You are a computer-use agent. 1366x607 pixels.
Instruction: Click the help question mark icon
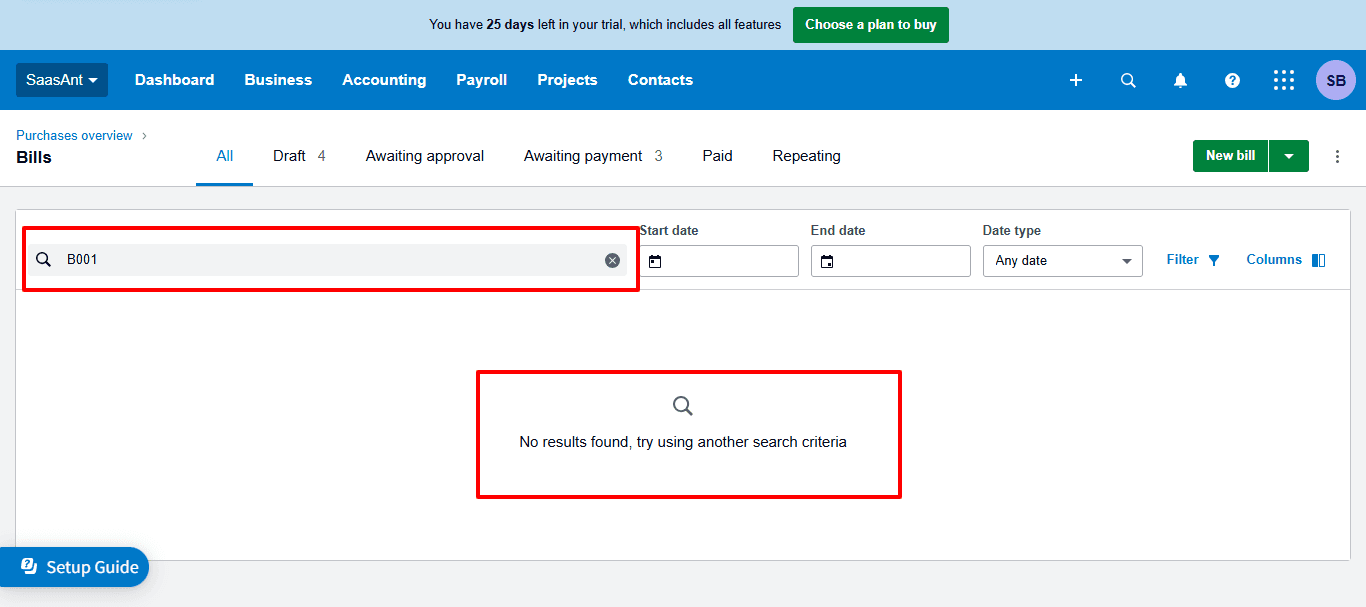click(x=1232, y=80)
